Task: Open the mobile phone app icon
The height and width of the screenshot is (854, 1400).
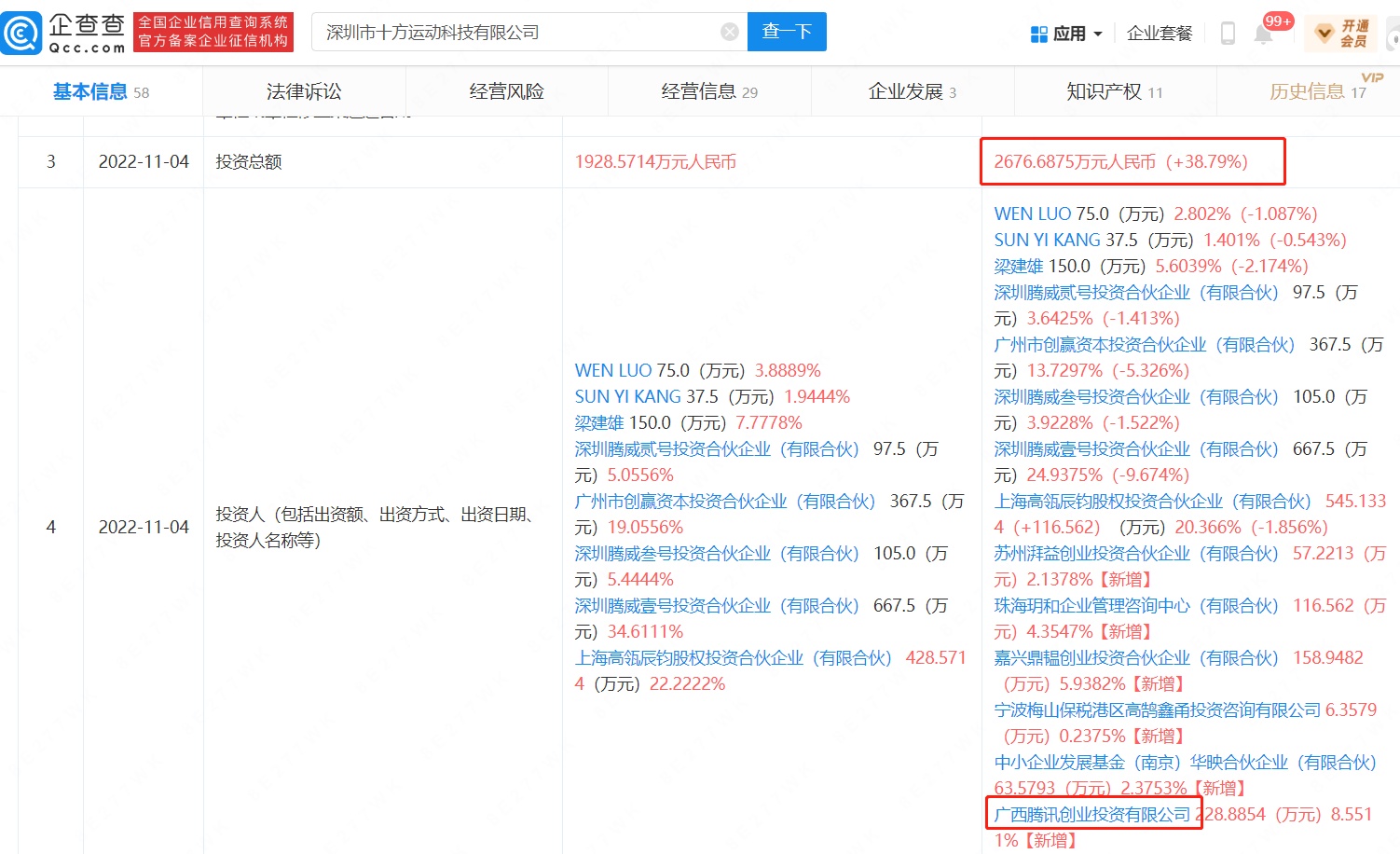Action: pyautogui.click(x=1228, y=34)
